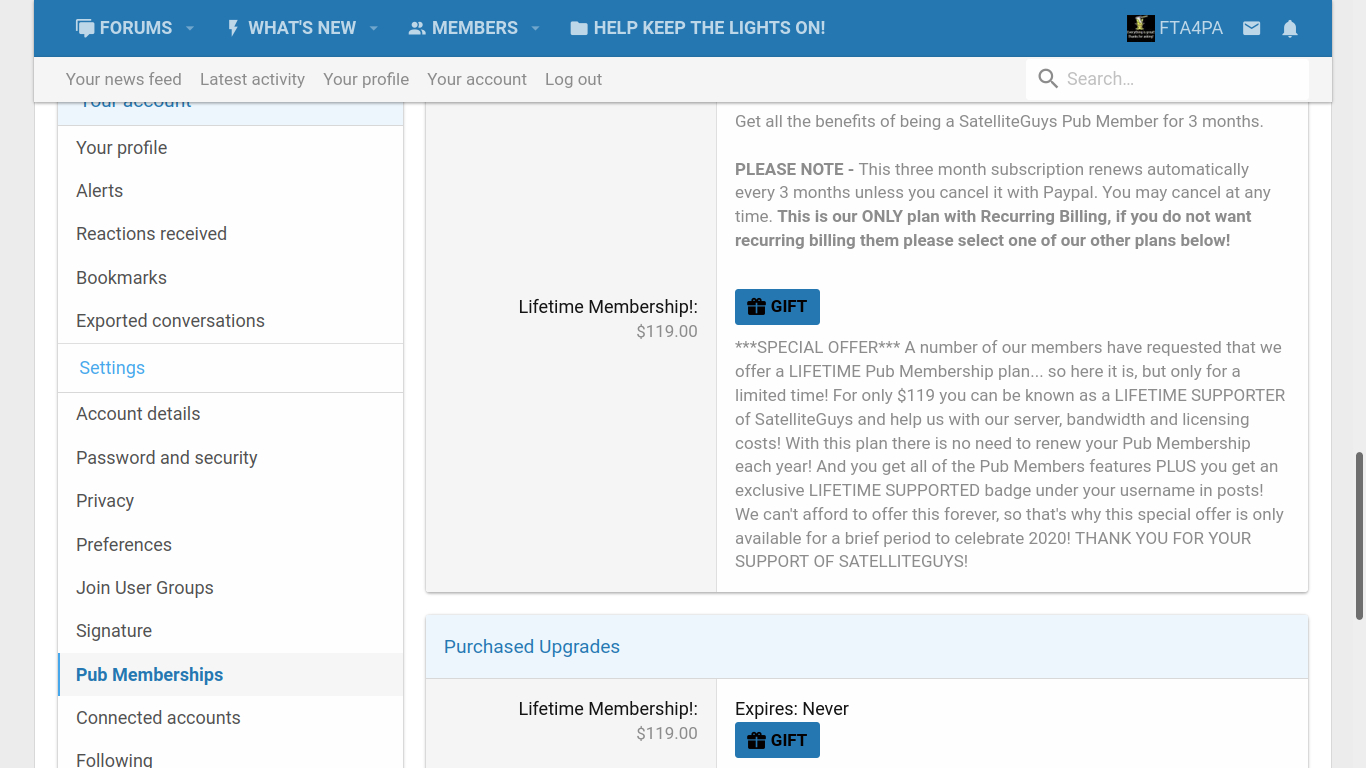Click the page vertical scrollbar thumb
The width and height of the screenshot is (1366, 768).
[x=1359, y=535]
